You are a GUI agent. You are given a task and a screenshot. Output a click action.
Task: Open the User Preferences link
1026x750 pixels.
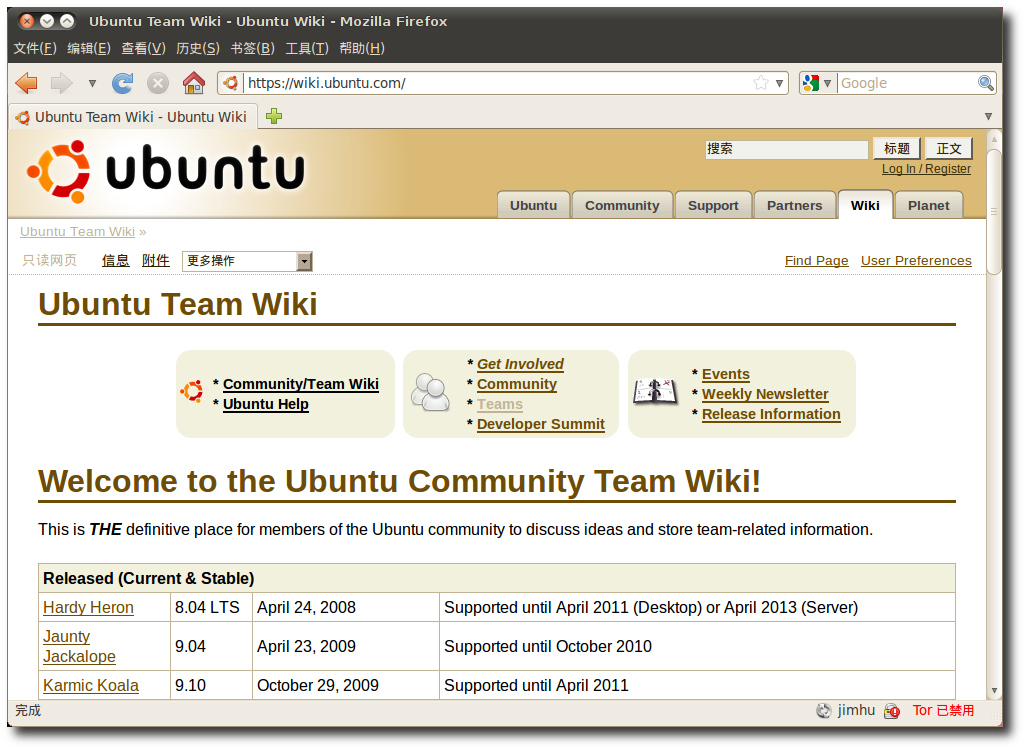click(916, 260)
